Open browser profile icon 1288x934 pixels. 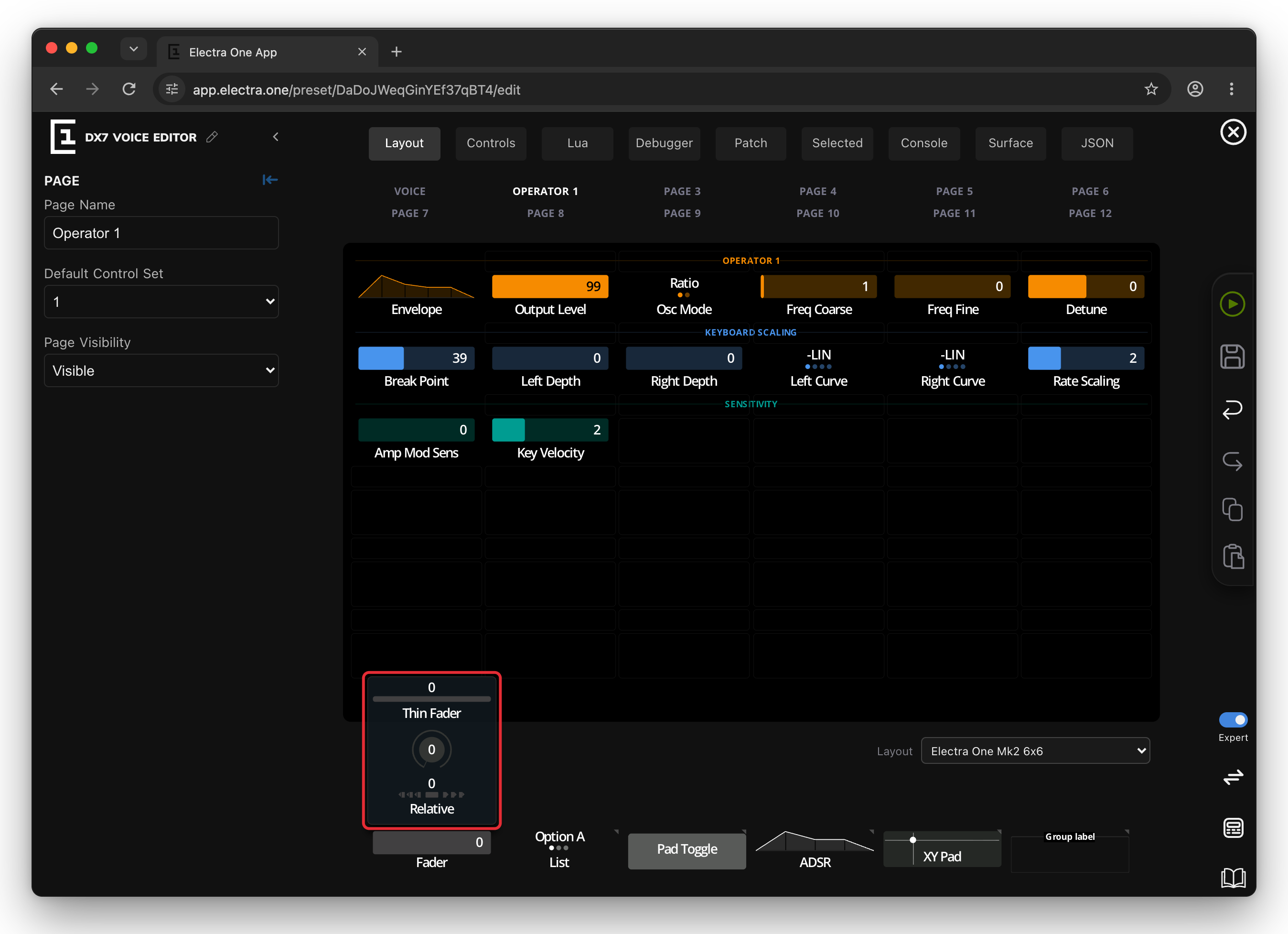[1195, 89]
